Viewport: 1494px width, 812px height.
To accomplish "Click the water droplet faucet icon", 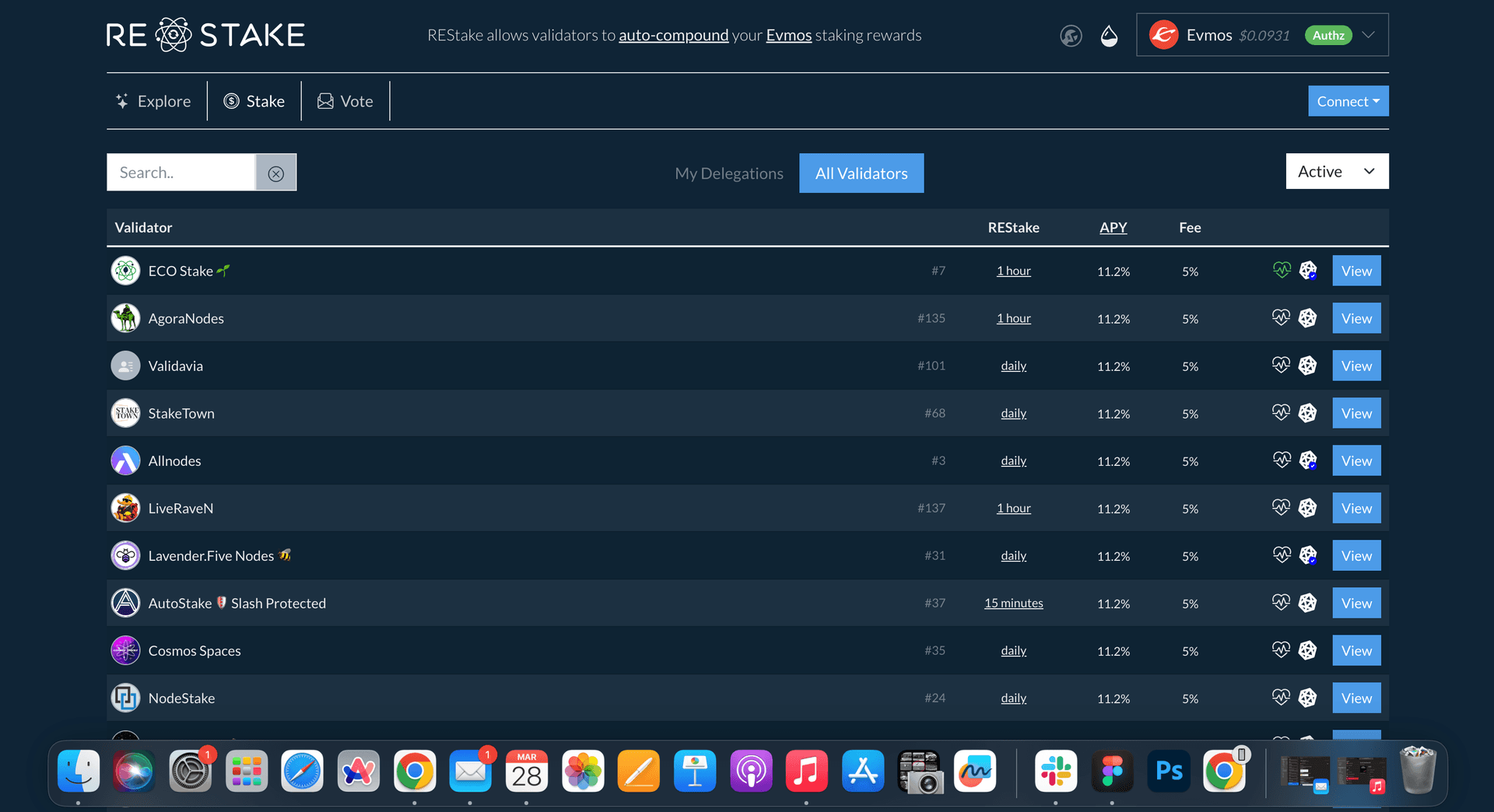I will tap(1109, 36).
